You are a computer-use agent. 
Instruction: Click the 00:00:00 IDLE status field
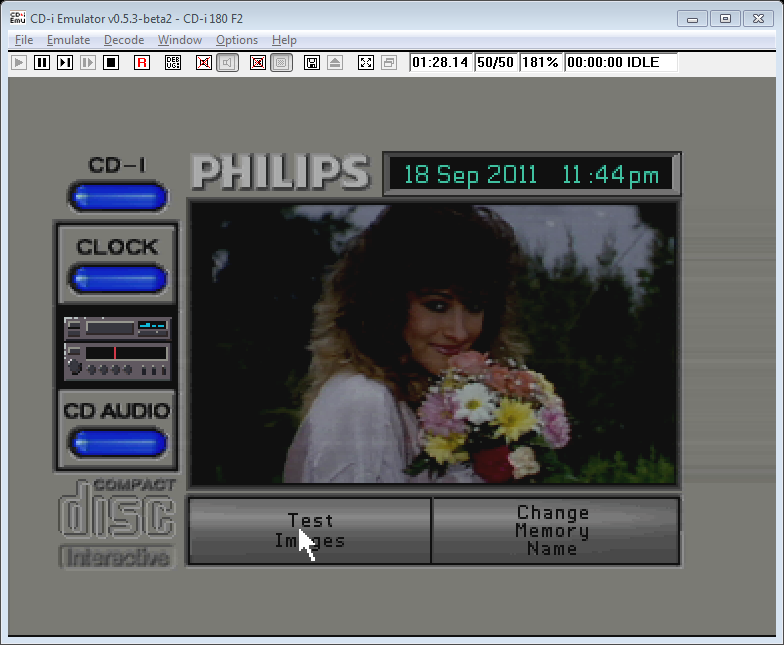click(620, 62)
